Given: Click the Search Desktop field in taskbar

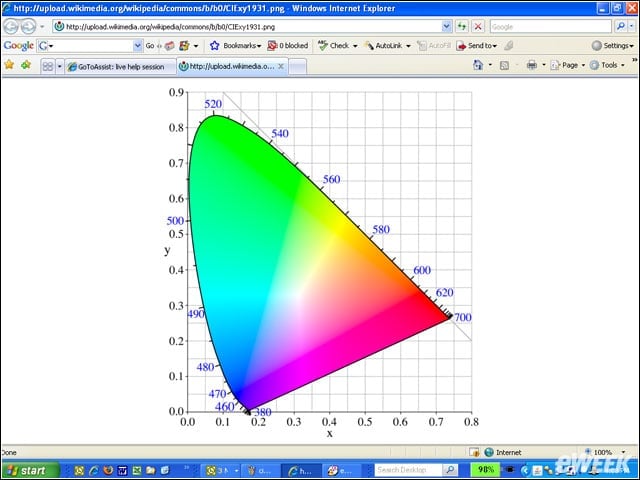Looking at the screenshot, I should (x=408, y=470).
